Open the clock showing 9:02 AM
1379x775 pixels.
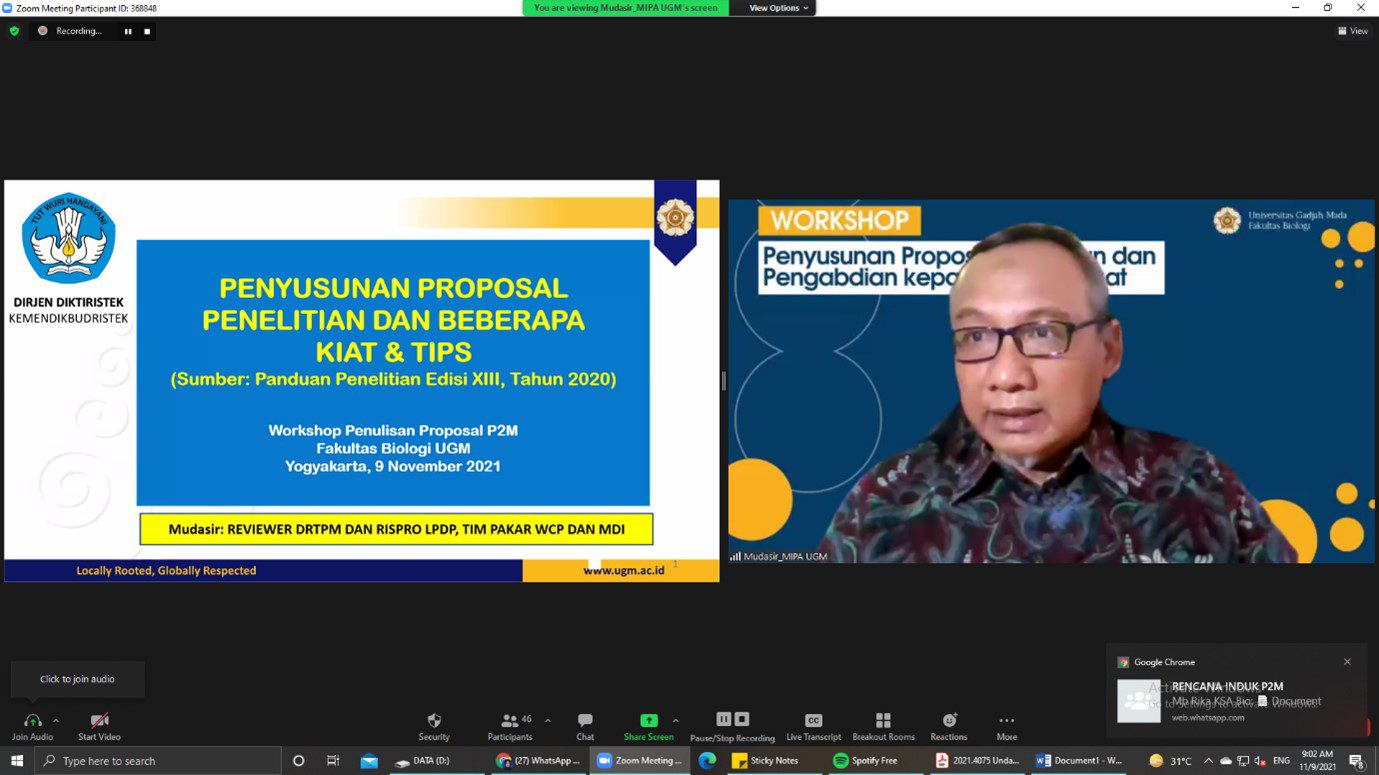coord(1318,761)
